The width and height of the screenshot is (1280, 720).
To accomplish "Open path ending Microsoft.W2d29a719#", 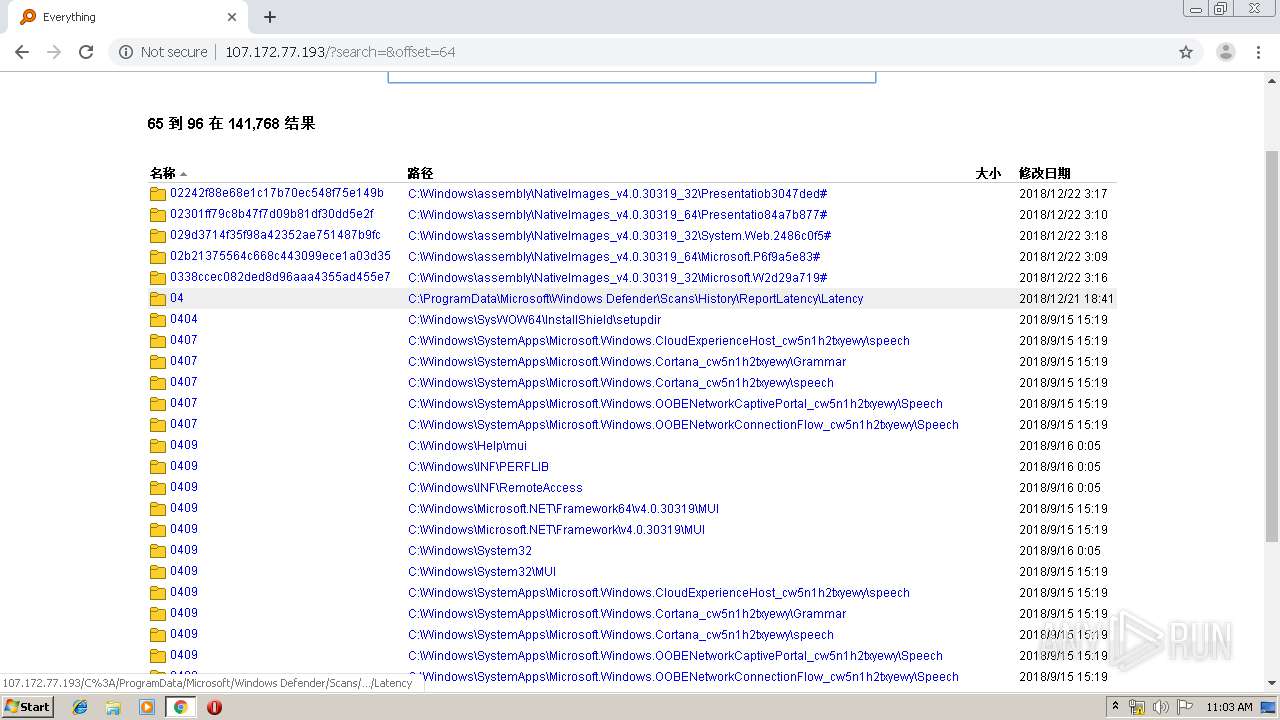I will pos(617,278).
